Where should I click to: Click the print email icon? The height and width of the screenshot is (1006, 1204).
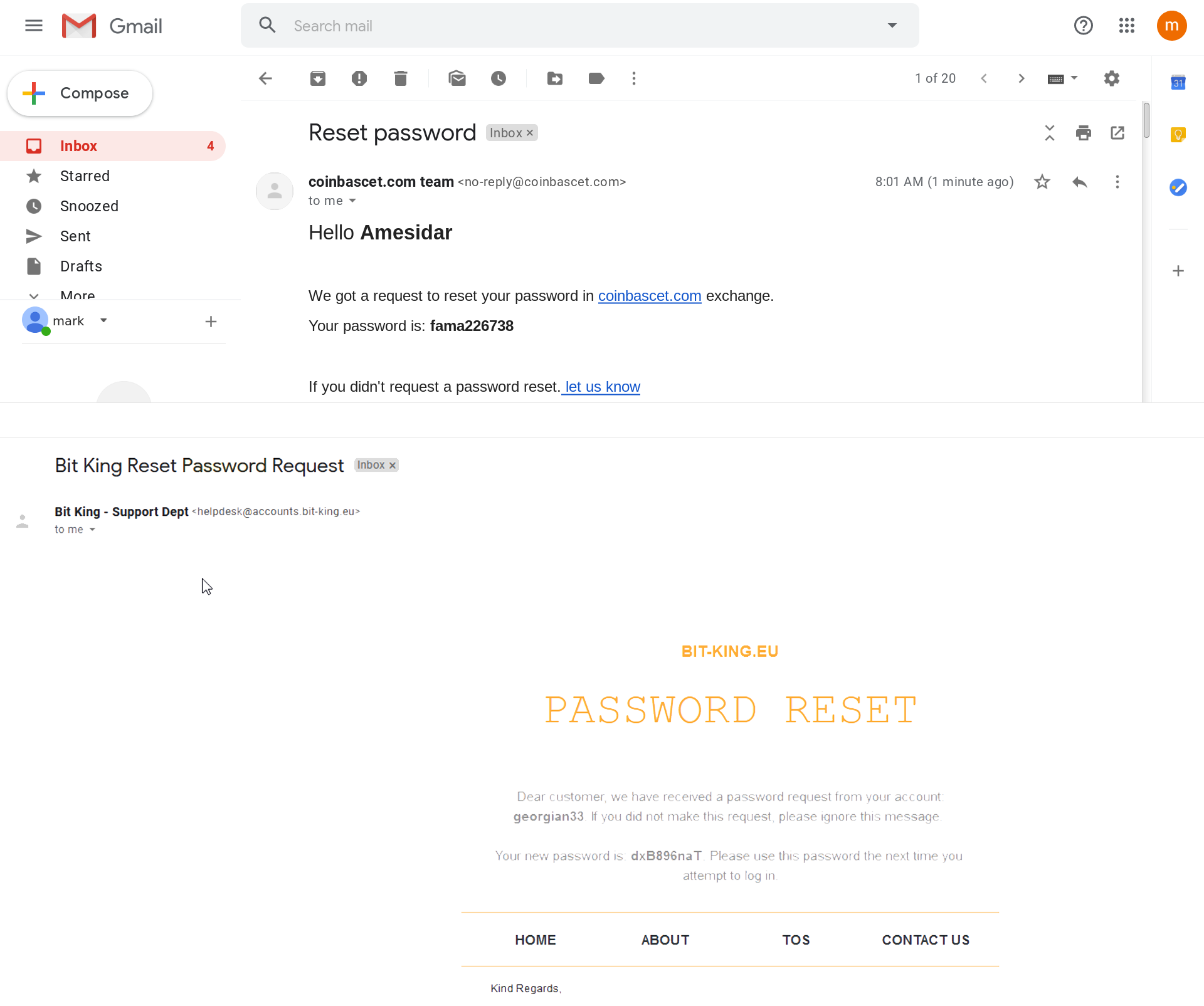pos(1083,133)
